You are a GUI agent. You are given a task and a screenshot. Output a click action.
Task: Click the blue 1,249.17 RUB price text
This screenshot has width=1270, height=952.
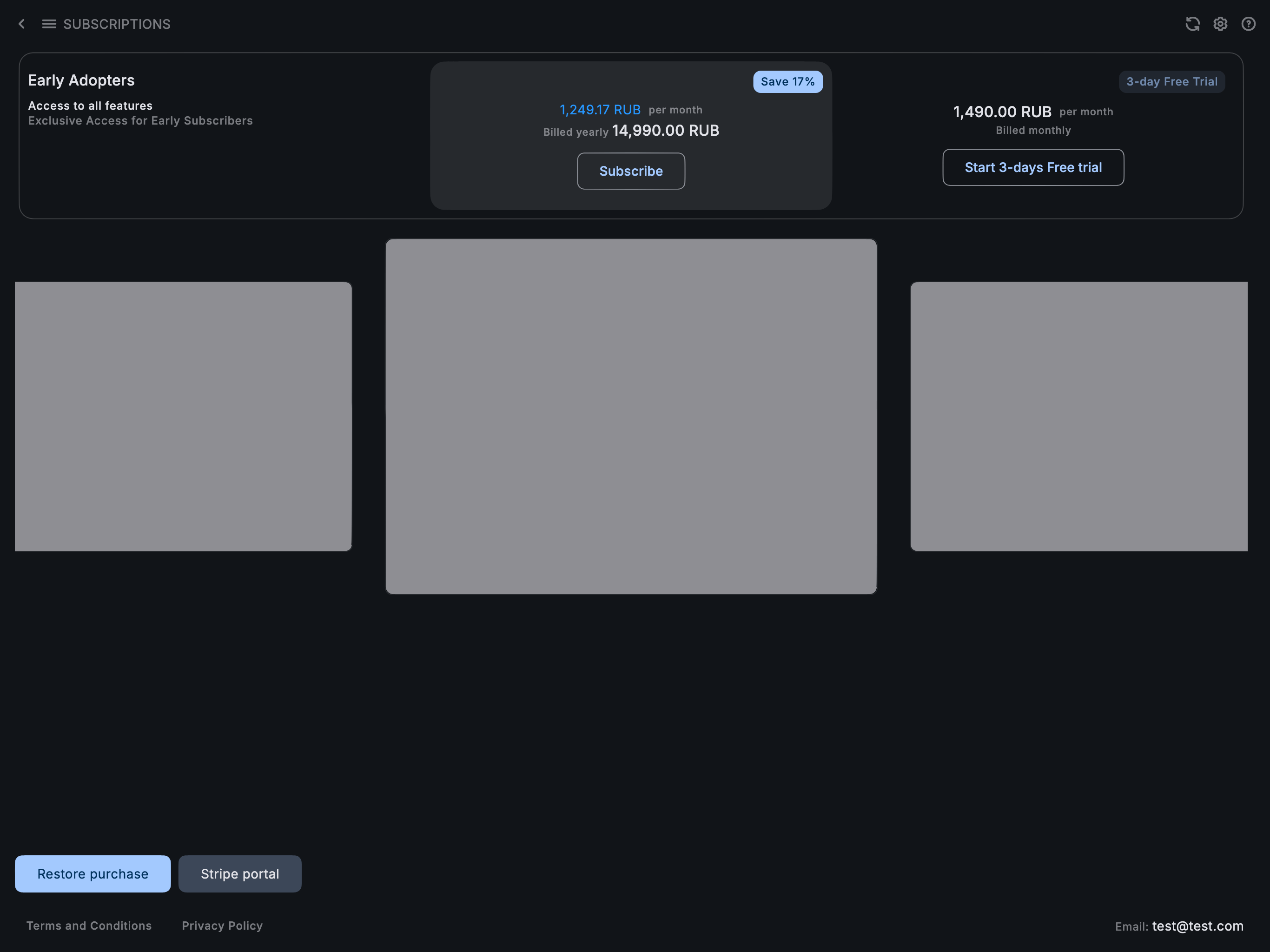[x=599, y=109]
